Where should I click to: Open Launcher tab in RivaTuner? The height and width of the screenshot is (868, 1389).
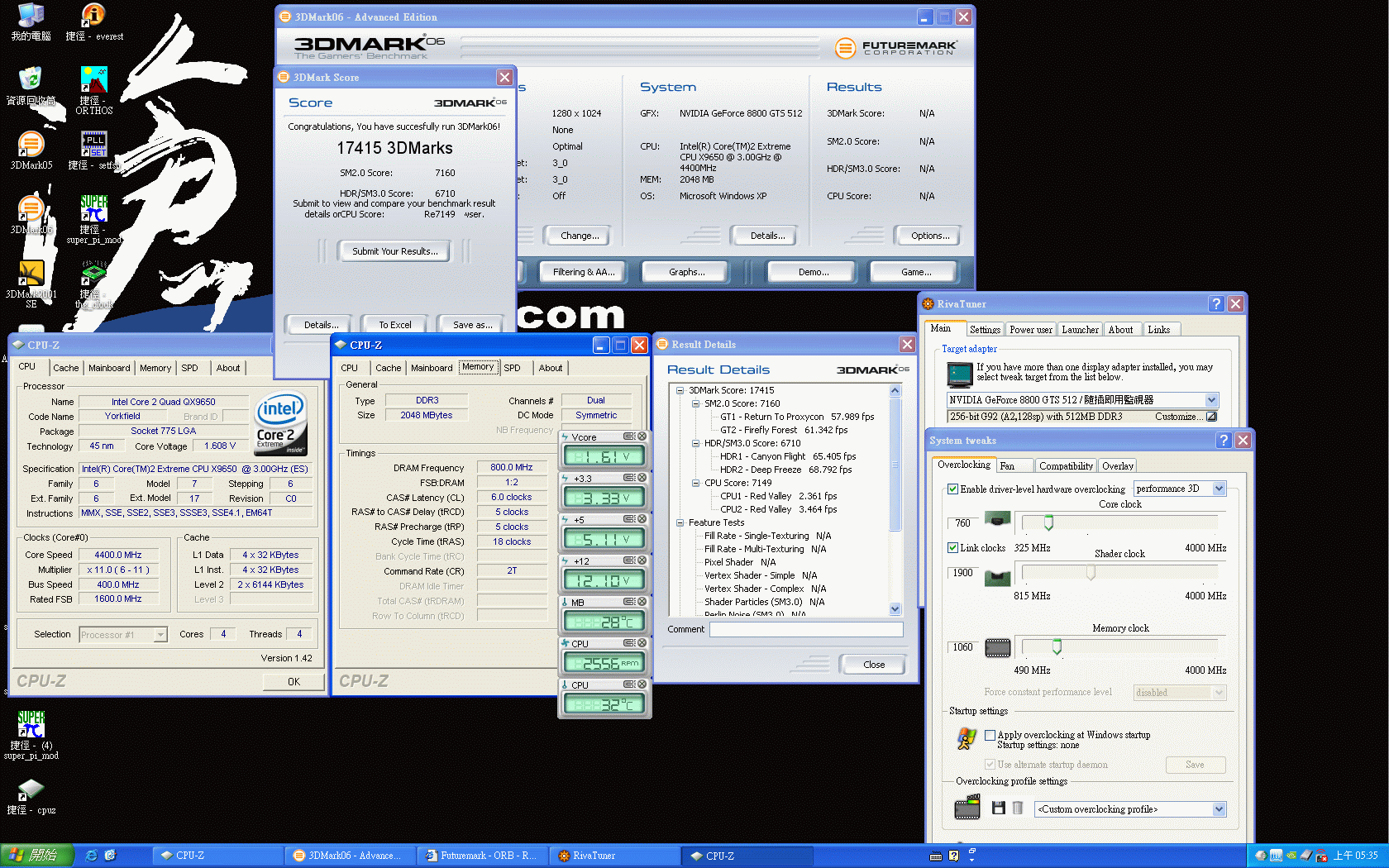coord(1080,330)
